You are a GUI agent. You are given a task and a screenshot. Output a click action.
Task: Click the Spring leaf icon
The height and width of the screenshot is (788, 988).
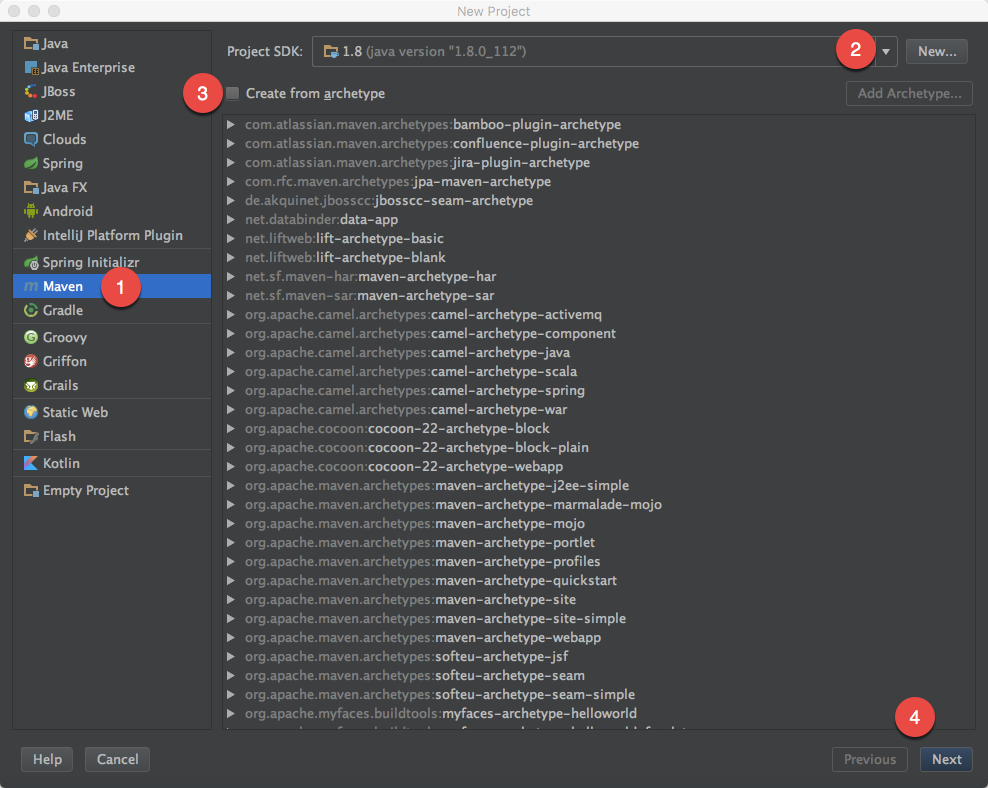[x=31, y=163]
